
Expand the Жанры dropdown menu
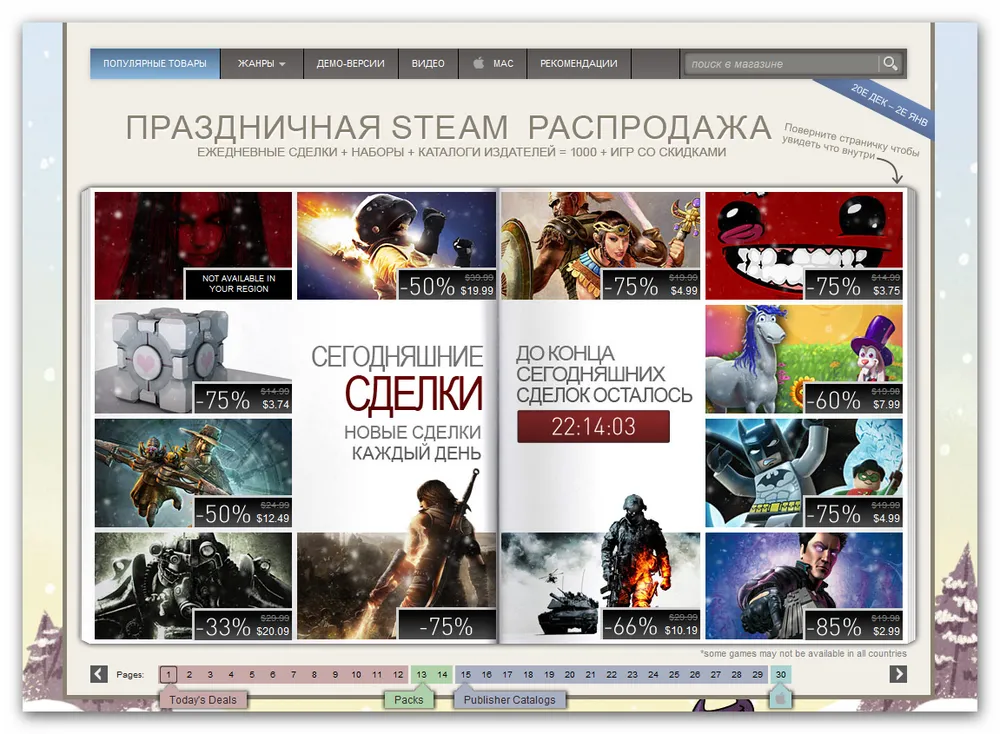pyautogui.click(x=261, y=64)
